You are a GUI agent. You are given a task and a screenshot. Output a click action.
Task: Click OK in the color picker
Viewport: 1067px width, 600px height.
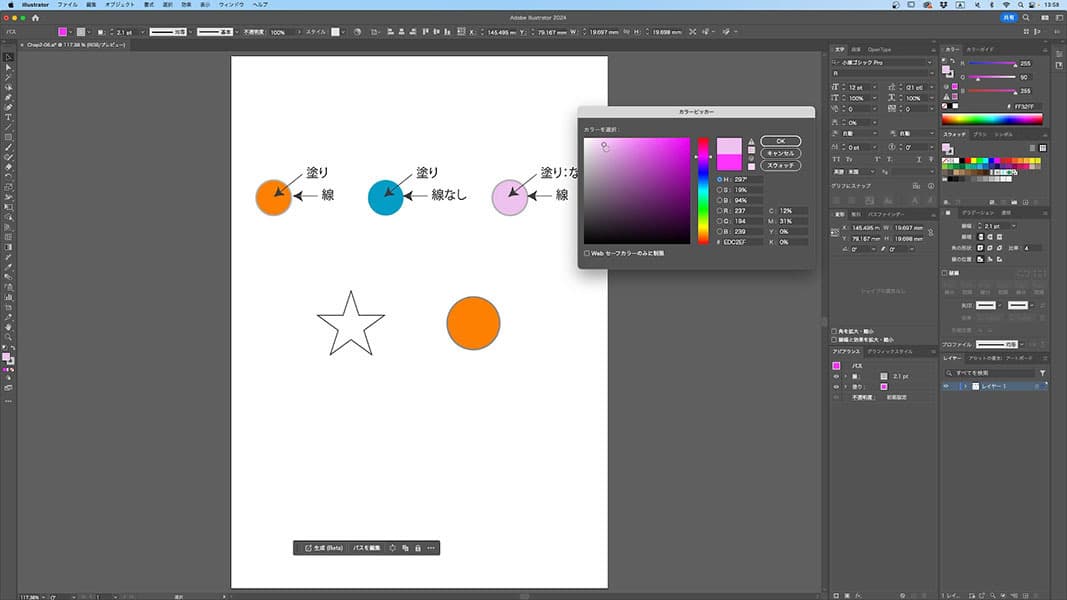tap(780, 141)
